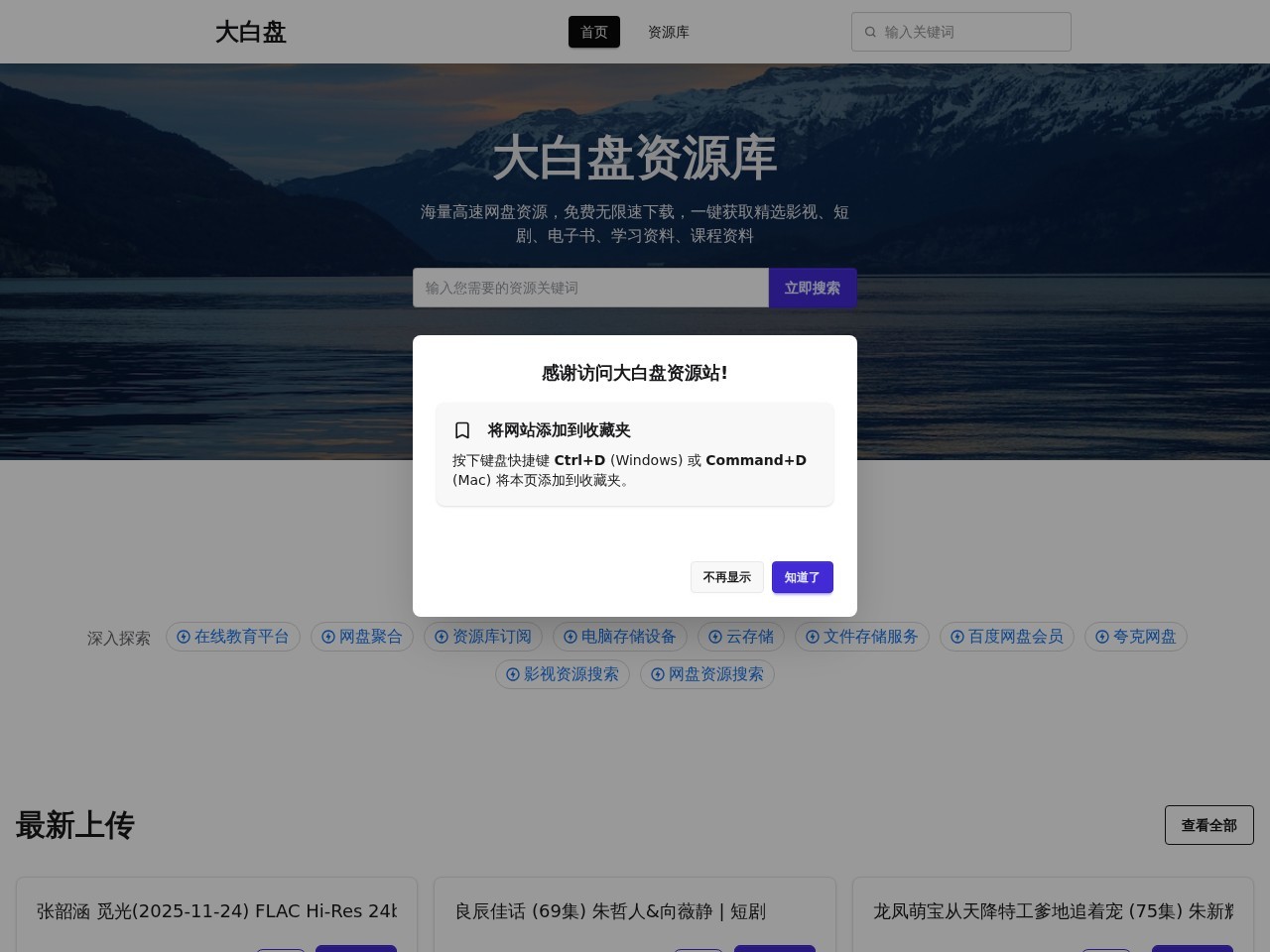Open the 网盘聚合 tag link
The image size is (1270, 952).
point(371,637)
